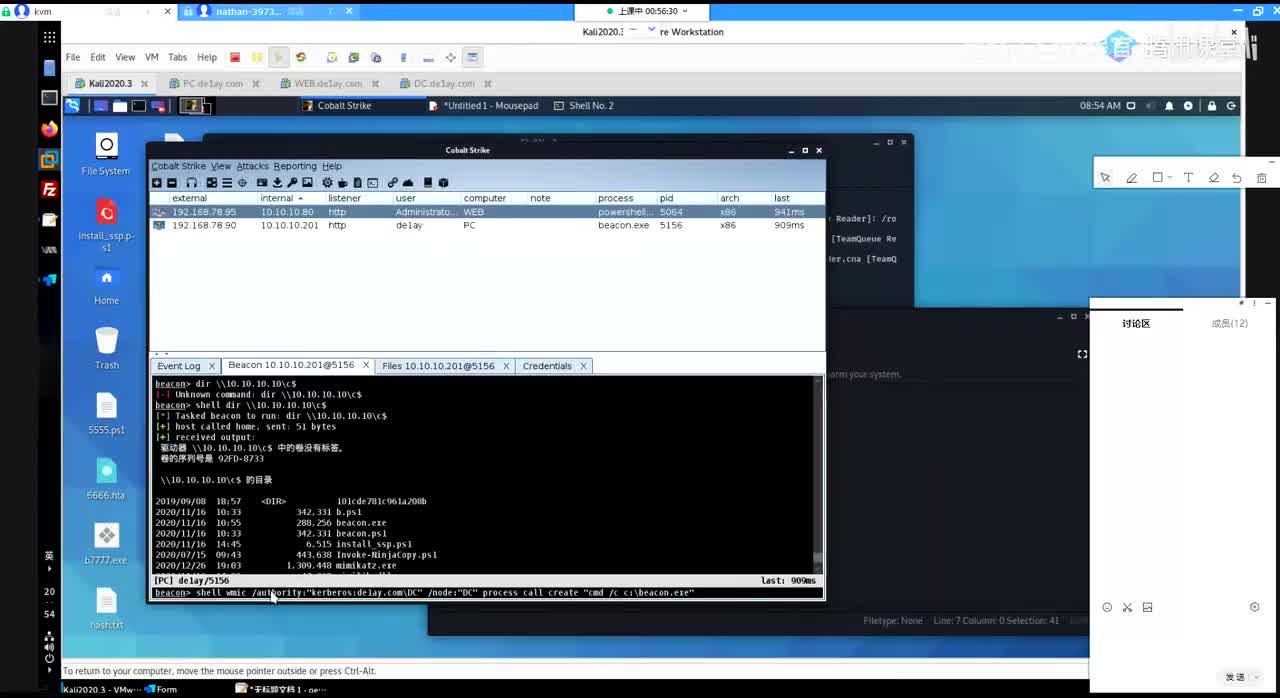Select the 192.168.78.95 WEB beacon row

487,212
